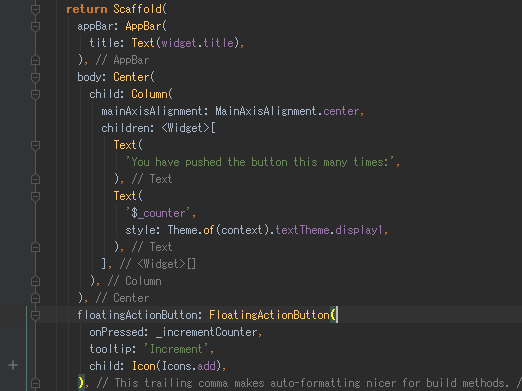Click 'mainAxisAlignment:' parameter name
This screenshot has height=391, width=522.
click(155, 111)
